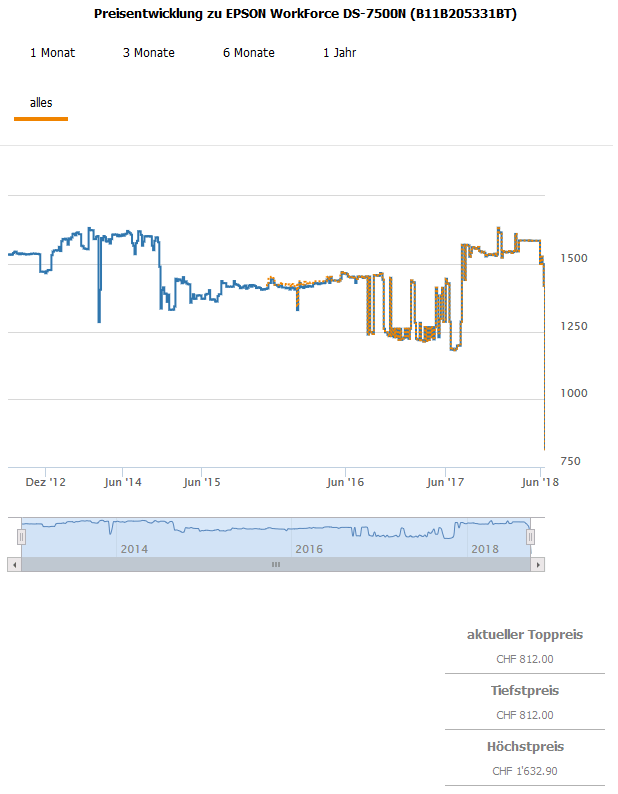
Task: Choose the 1 Jahr time range
Action: point(339,53)
